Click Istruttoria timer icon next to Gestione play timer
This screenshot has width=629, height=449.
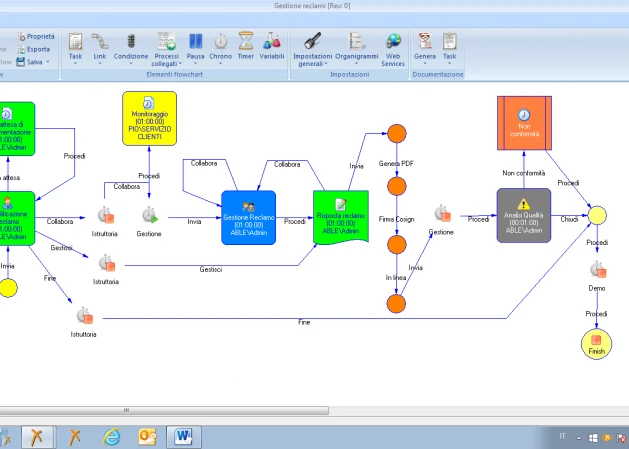[106, 215]
